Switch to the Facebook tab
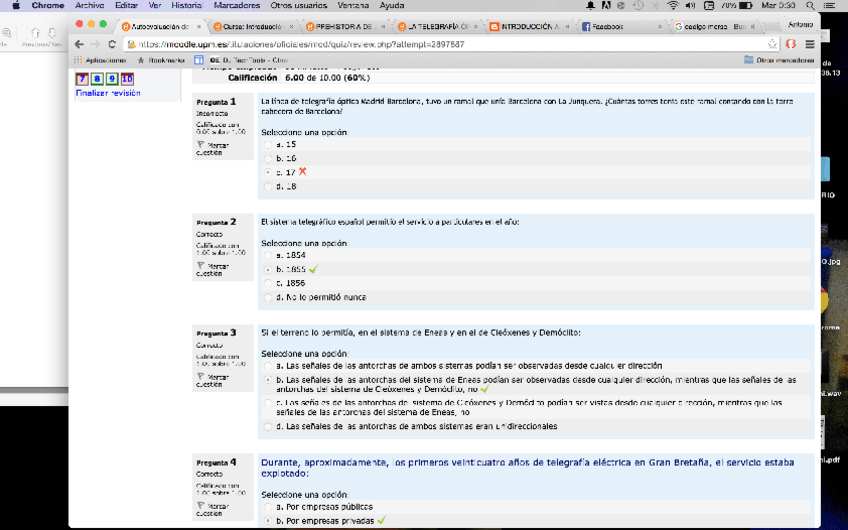Image resolution: width=848 pixels, height=530 pixels. pos(615,27)
